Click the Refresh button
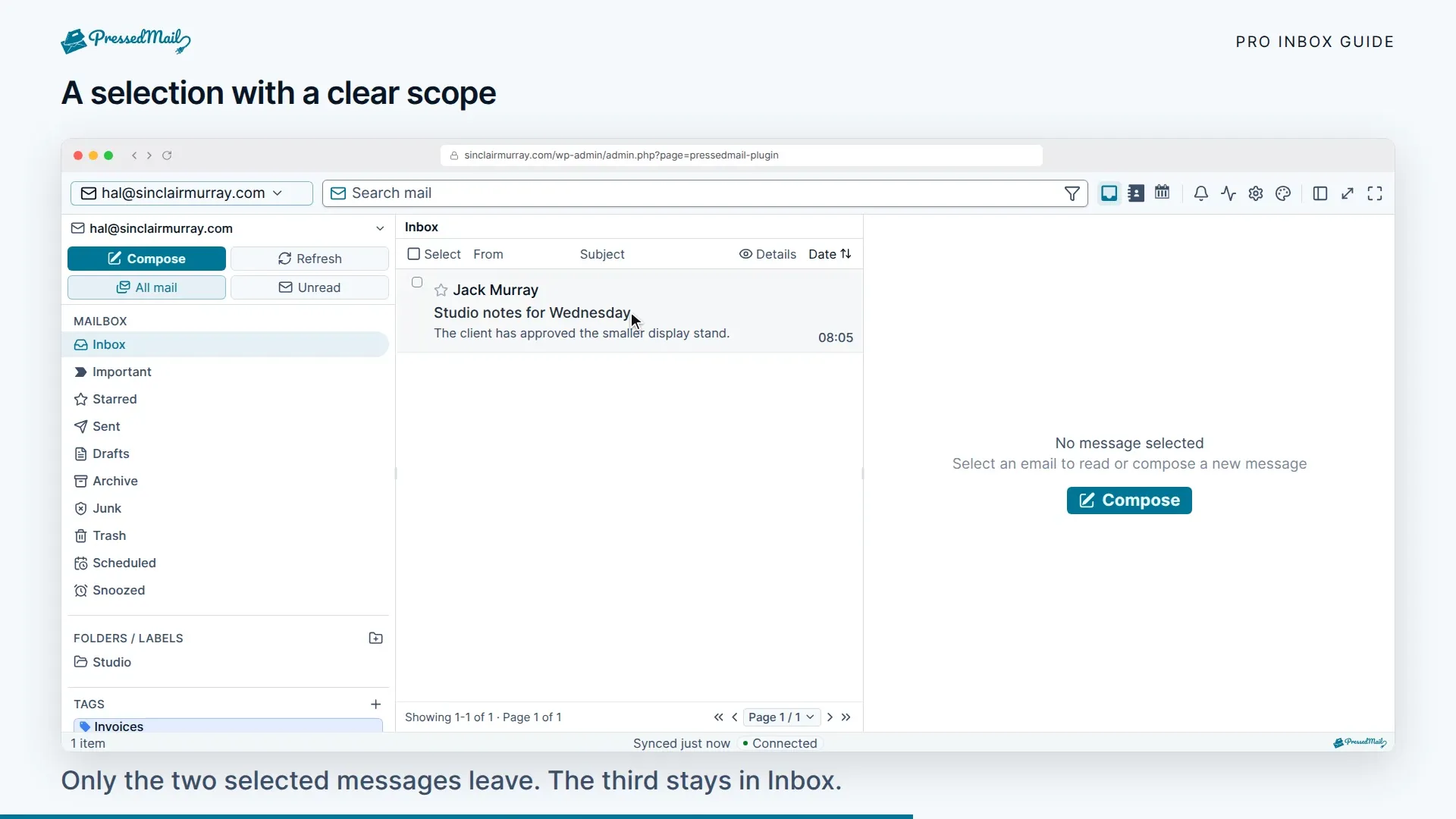Screen dimensions: 1456x819 tap(309, 259)
